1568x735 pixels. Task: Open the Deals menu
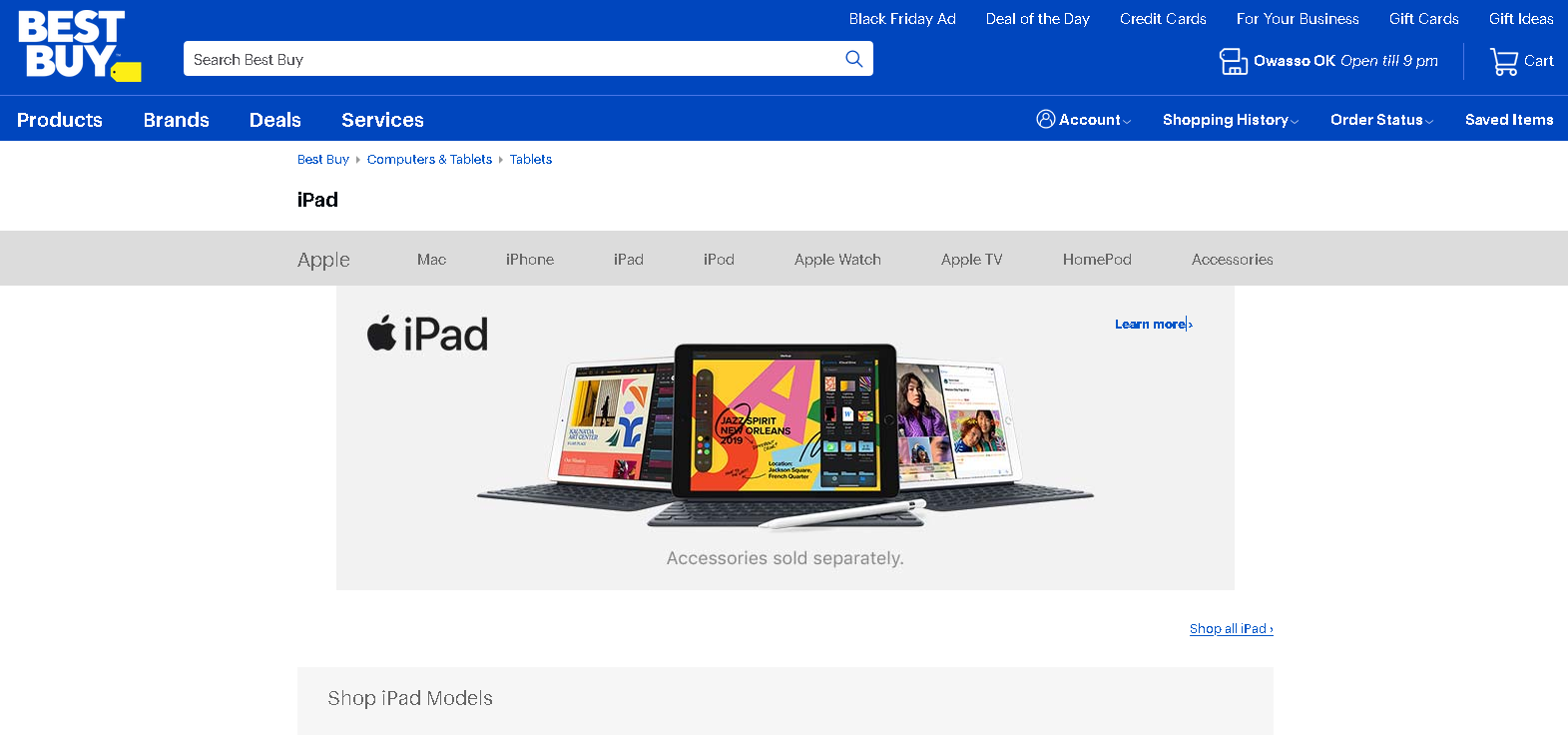274,120
